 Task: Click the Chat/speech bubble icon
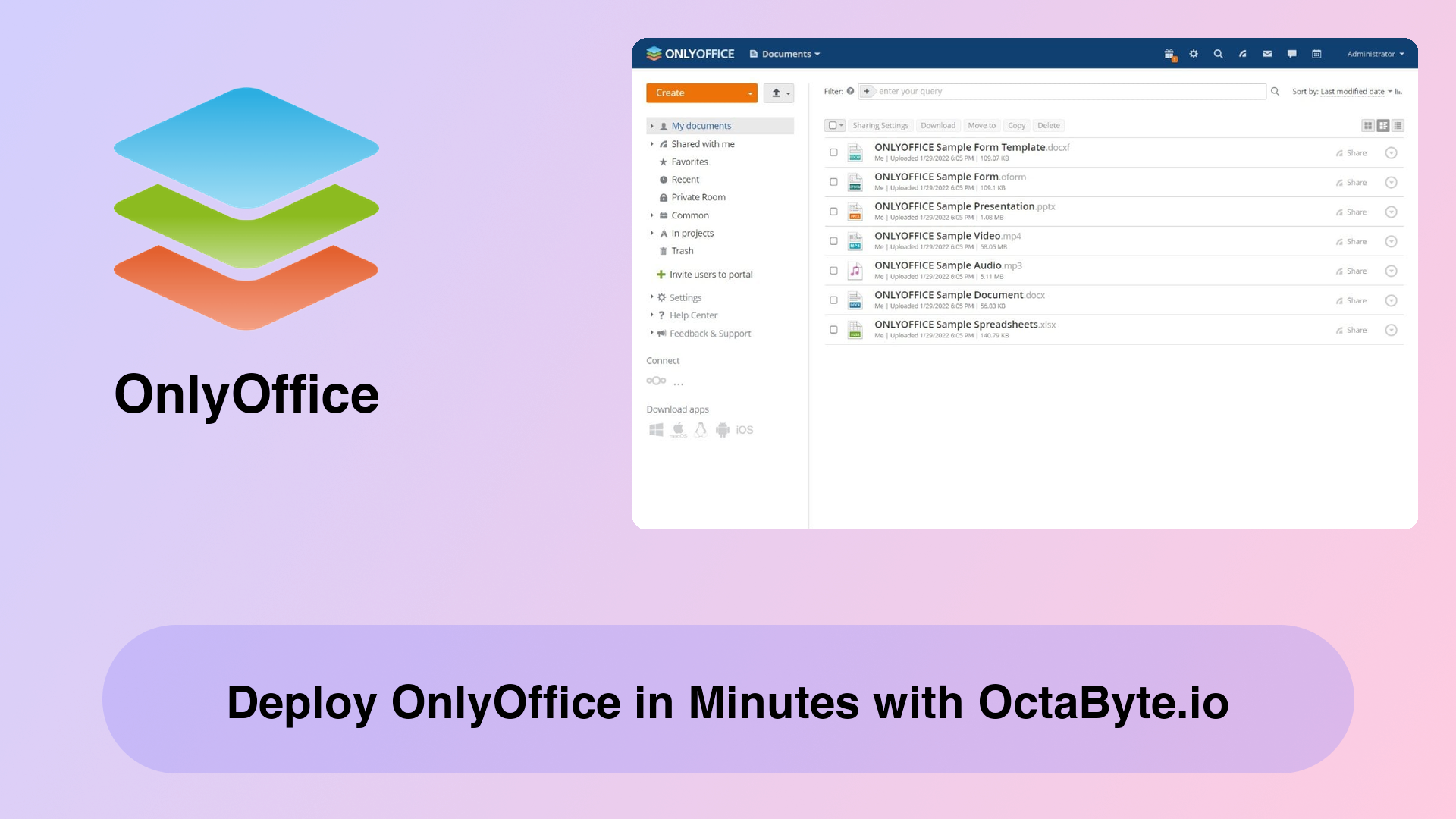coord(1292,53)
